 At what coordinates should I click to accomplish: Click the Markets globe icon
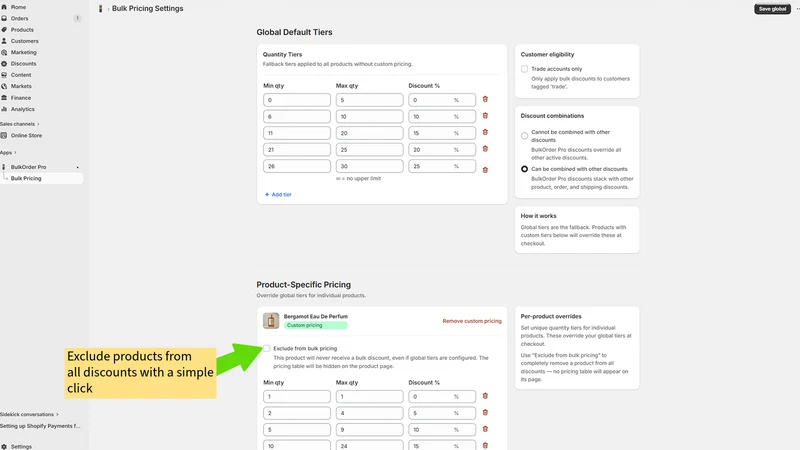click(x=4, y=86)
